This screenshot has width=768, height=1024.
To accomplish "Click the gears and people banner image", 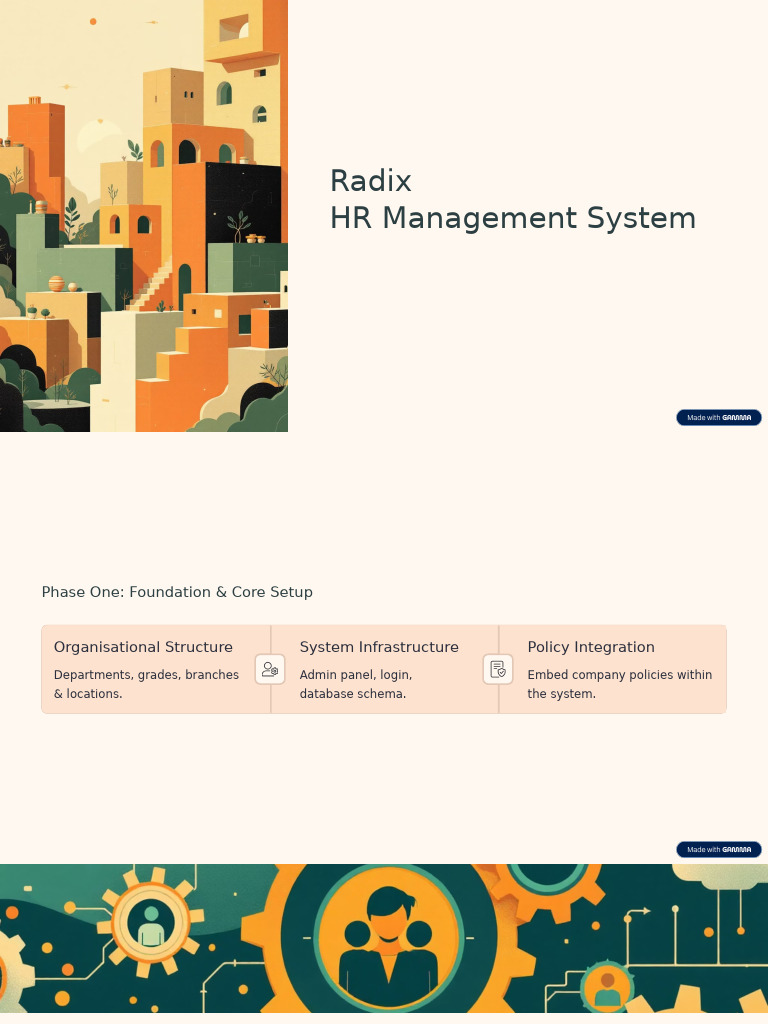I will (x=384, y=938).
